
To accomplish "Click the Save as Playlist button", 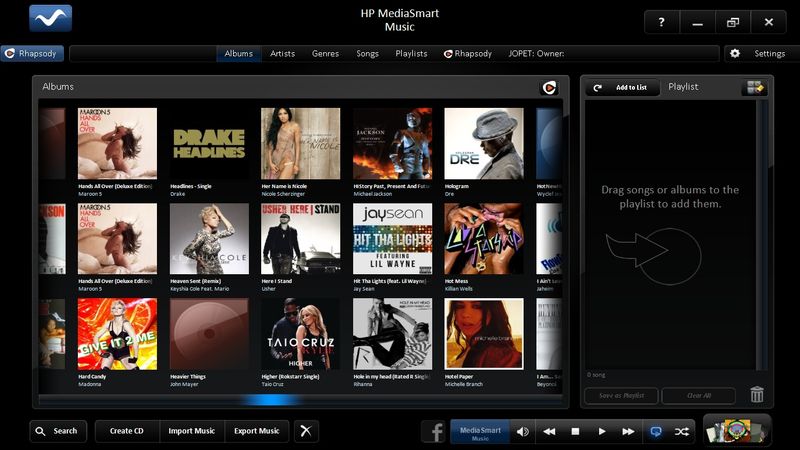I will [621, 395].
